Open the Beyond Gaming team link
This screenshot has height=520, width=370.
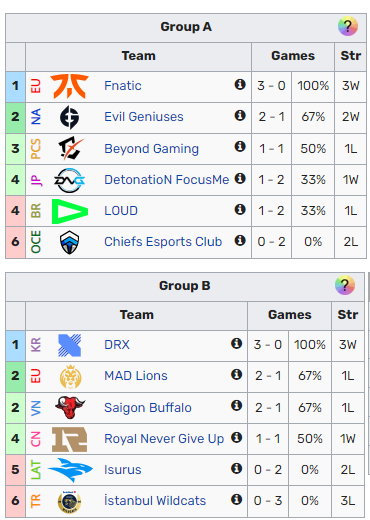pos(151,149)
